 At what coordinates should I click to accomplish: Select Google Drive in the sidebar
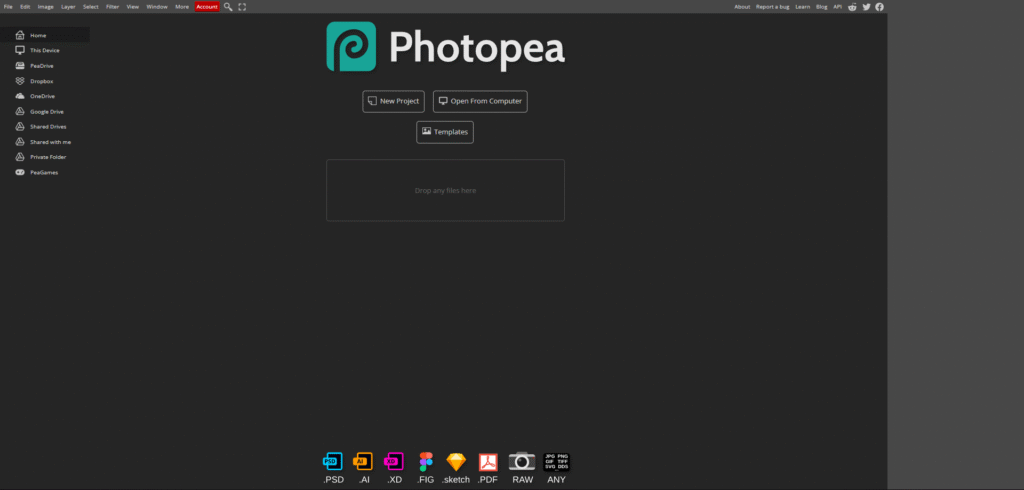[x=46, y=112]
